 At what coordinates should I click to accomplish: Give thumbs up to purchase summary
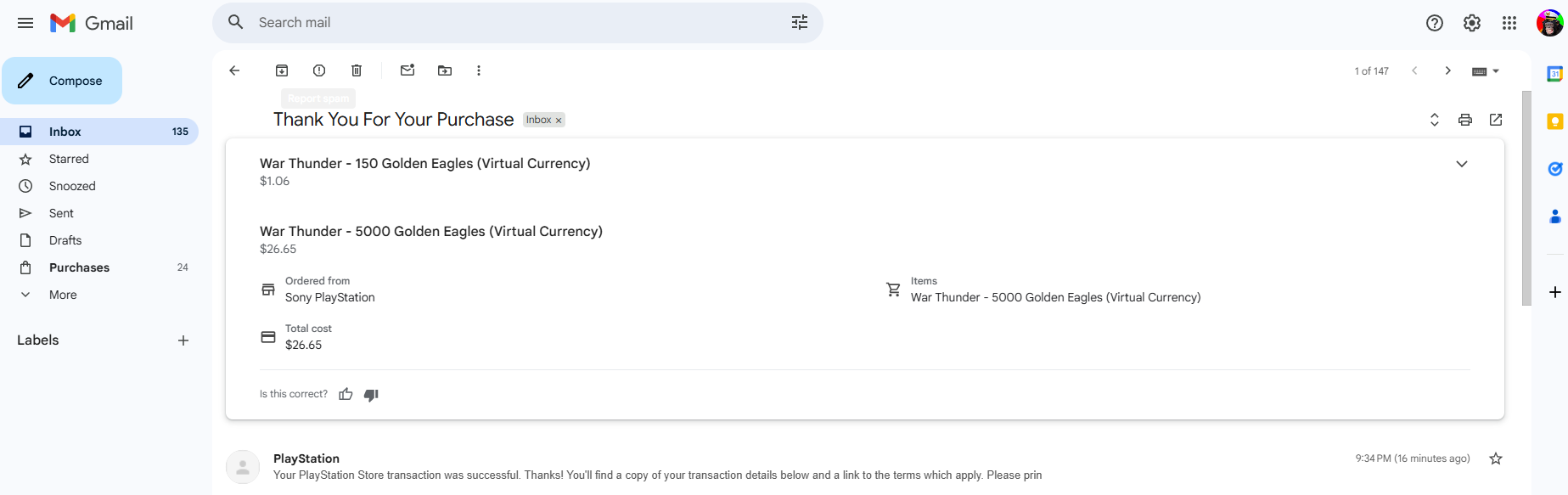[346, 394]
